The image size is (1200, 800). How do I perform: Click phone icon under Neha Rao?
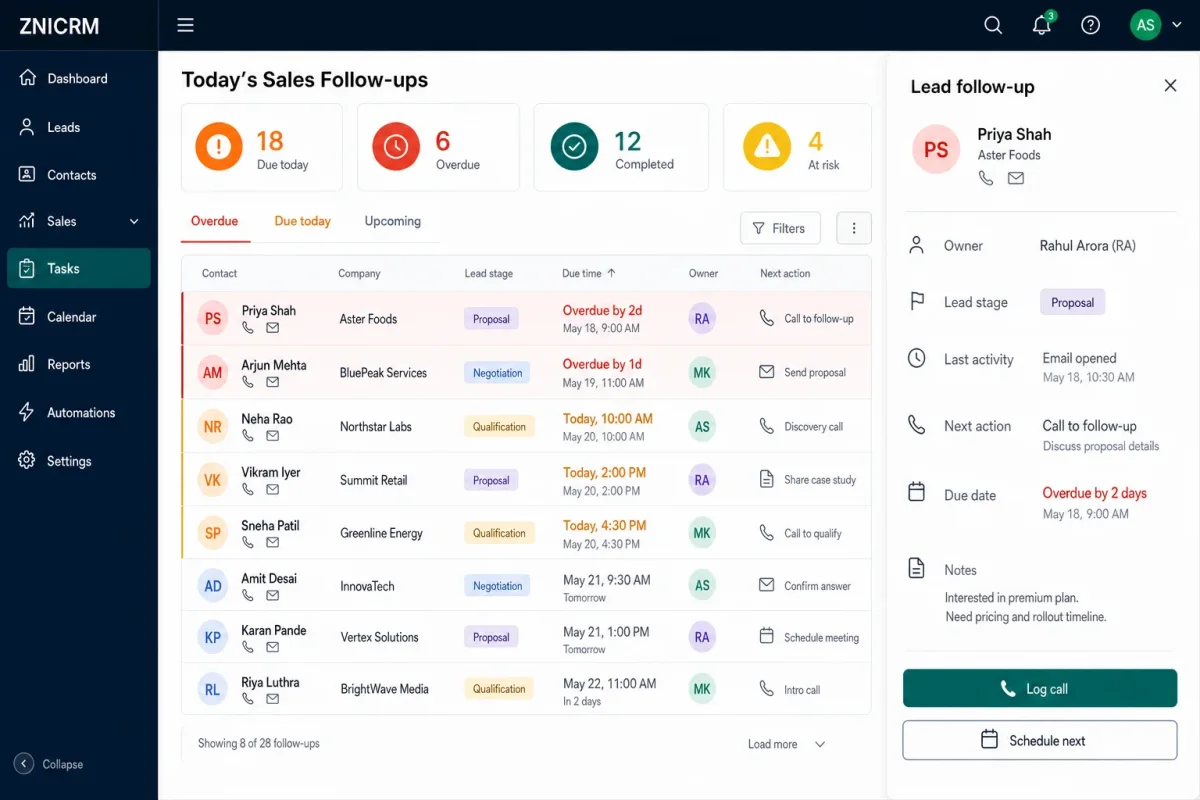point(248,436)
